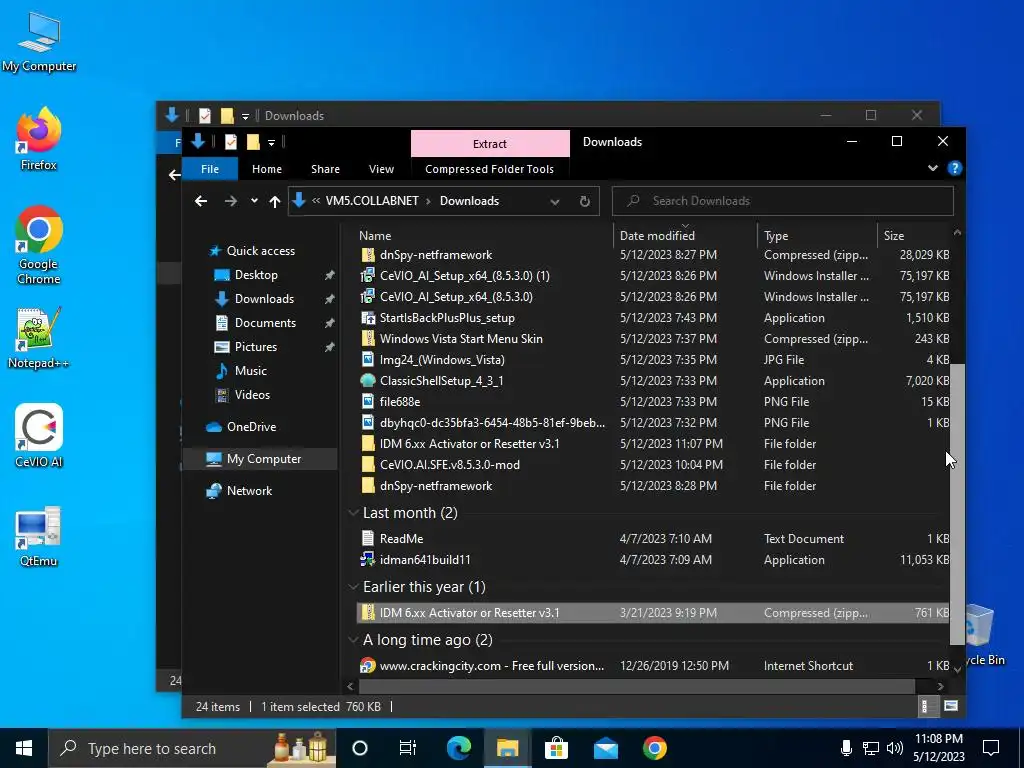Open the CeVIO AI desktop shortcut

point(39,436)
